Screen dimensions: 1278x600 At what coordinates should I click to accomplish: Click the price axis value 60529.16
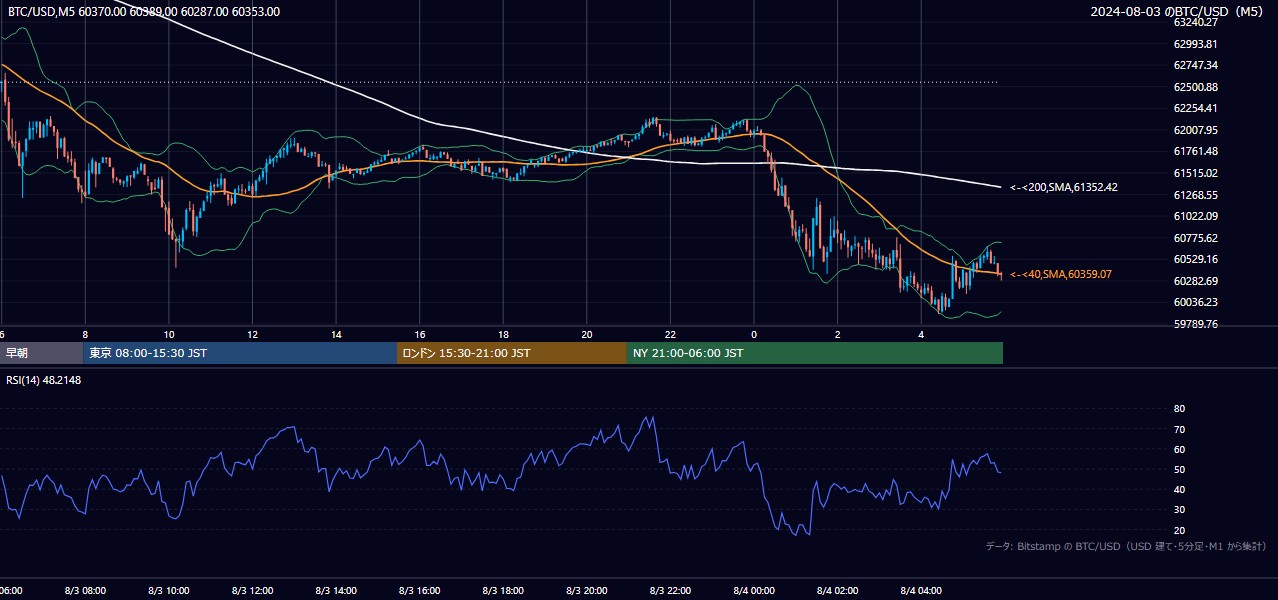1195,259
